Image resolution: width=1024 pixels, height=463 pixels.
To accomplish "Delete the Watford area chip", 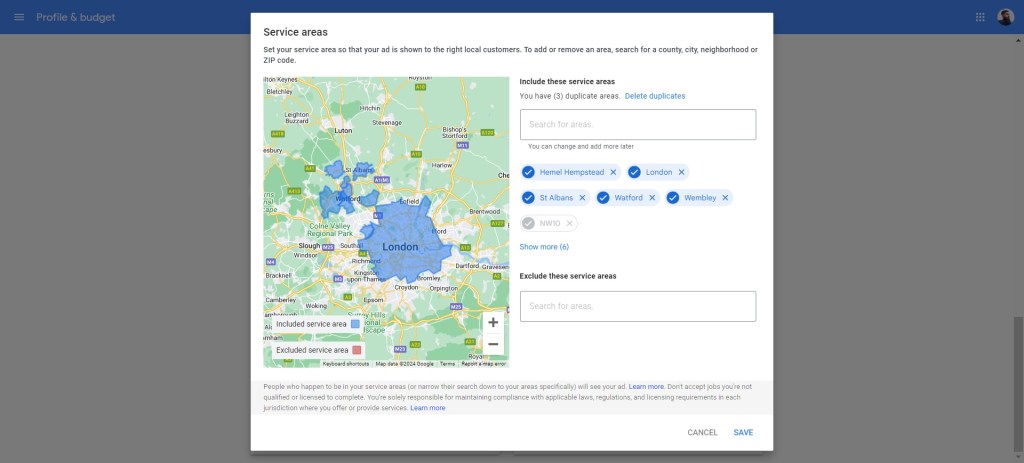I will point(652,198).
